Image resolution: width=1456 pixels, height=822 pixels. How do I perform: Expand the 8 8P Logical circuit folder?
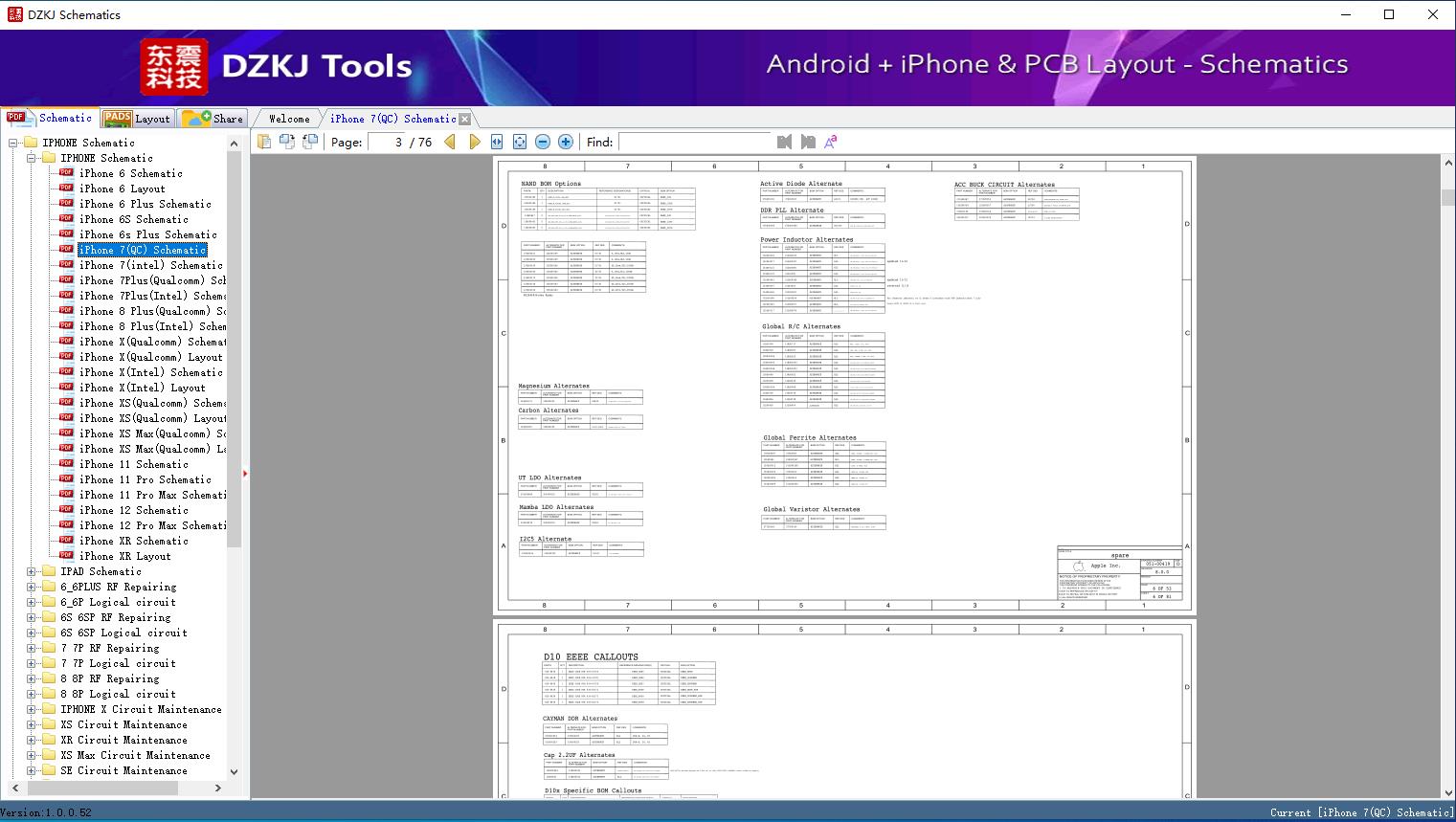pos(32,694)
